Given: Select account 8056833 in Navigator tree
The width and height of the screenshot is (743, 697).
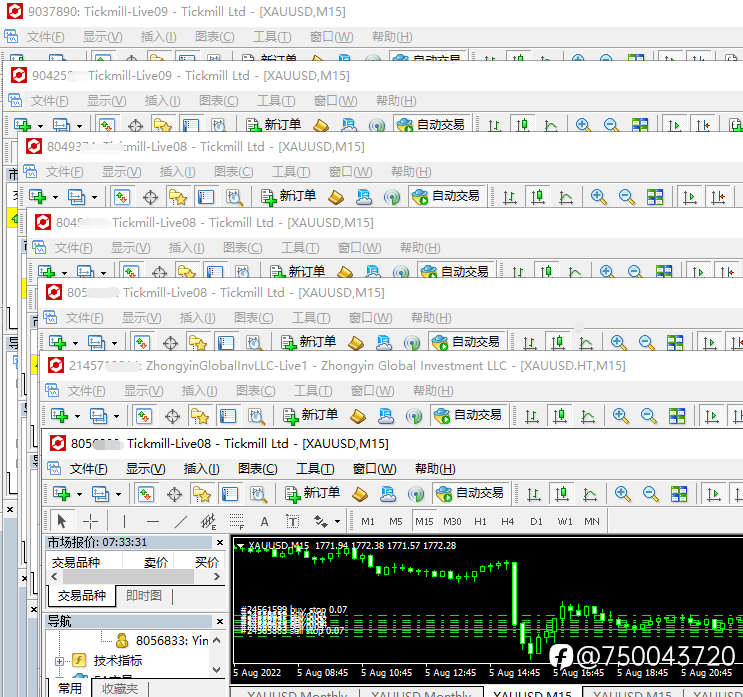Looking at the screenshot, I should [x=172, y=641].
